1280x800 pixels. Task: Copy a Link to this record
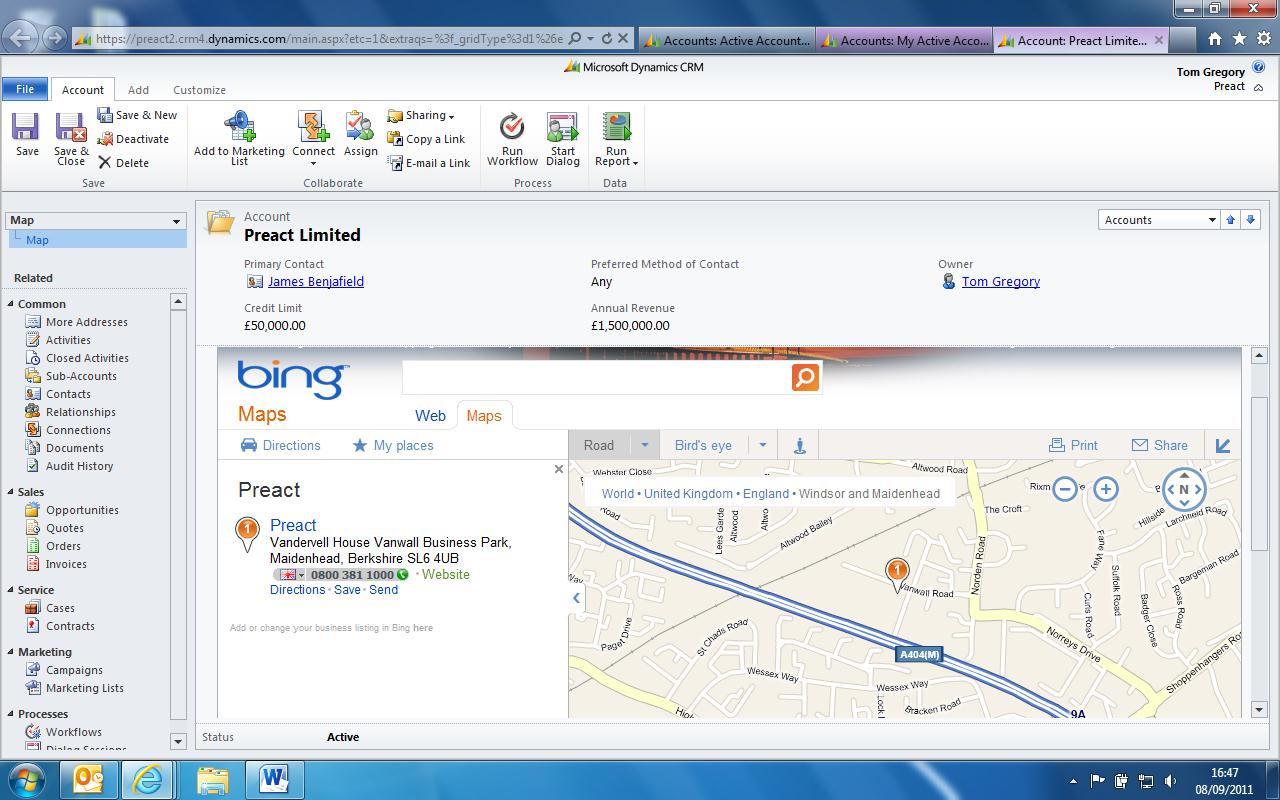426,139
